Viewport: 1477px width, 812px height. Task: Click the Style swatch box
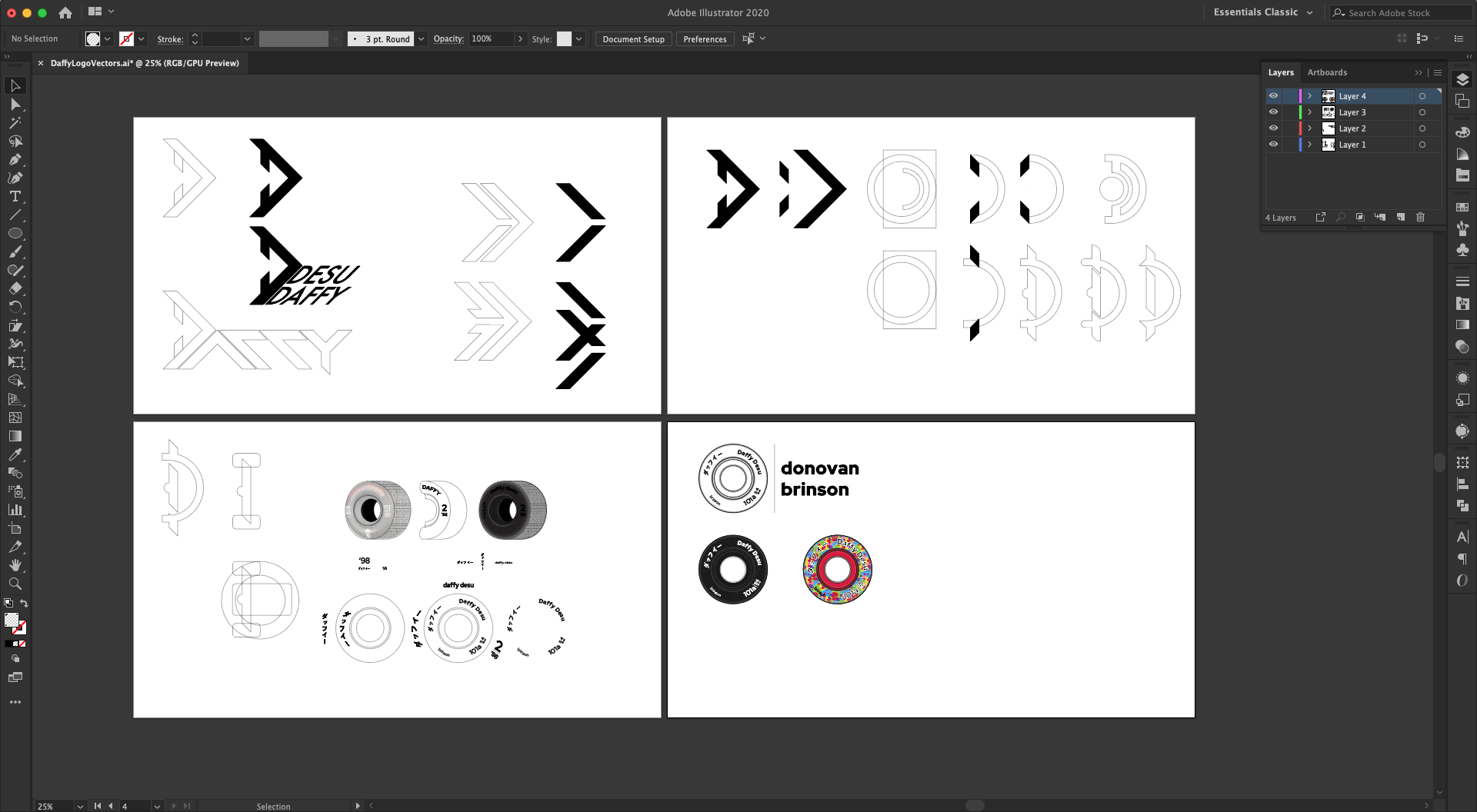564,39
